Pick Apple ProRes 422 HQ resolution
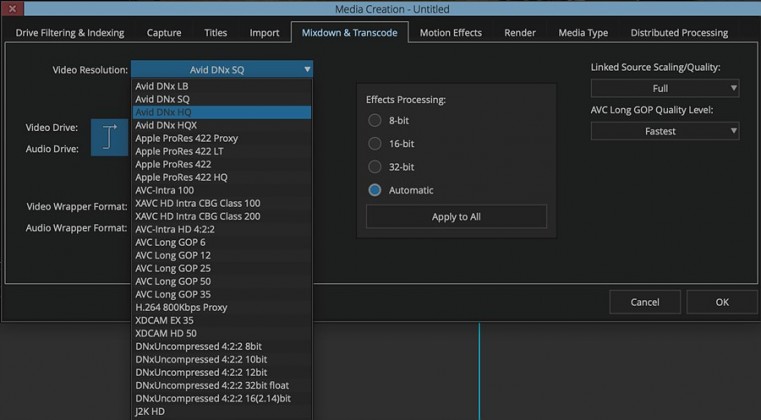This screenshot has width=761, height=420. (180, 177)
